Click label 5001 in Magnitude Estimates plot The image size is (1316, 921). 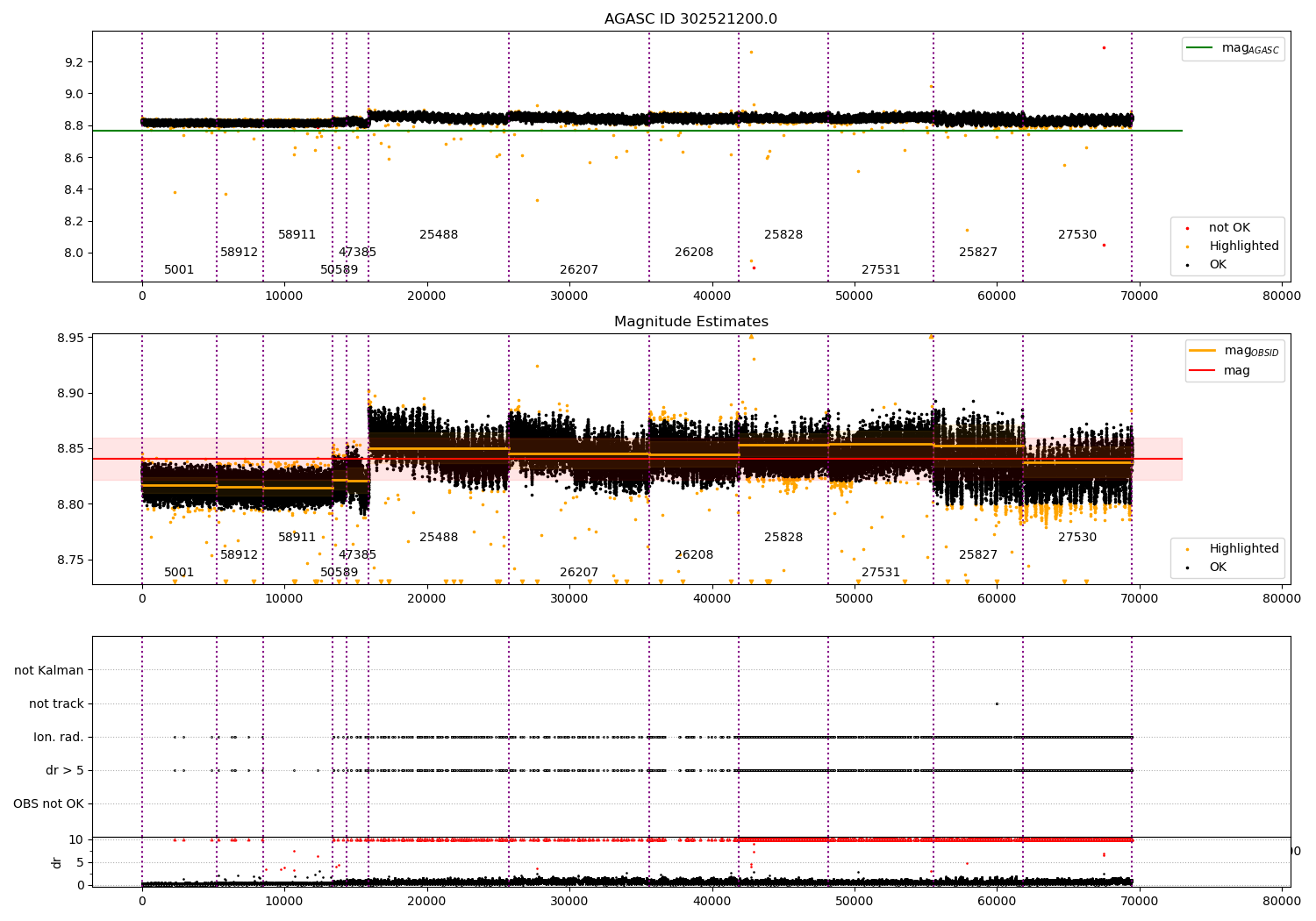(x=179, y=573)
